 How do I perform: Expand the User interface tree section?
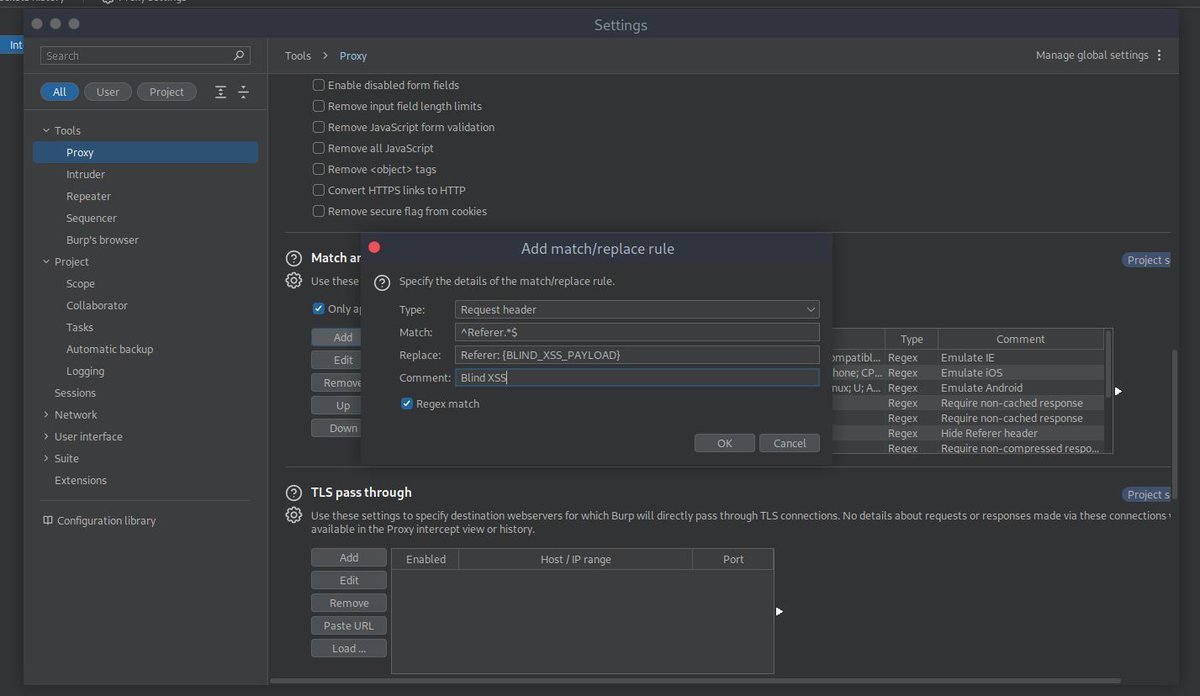pos(46,437)
